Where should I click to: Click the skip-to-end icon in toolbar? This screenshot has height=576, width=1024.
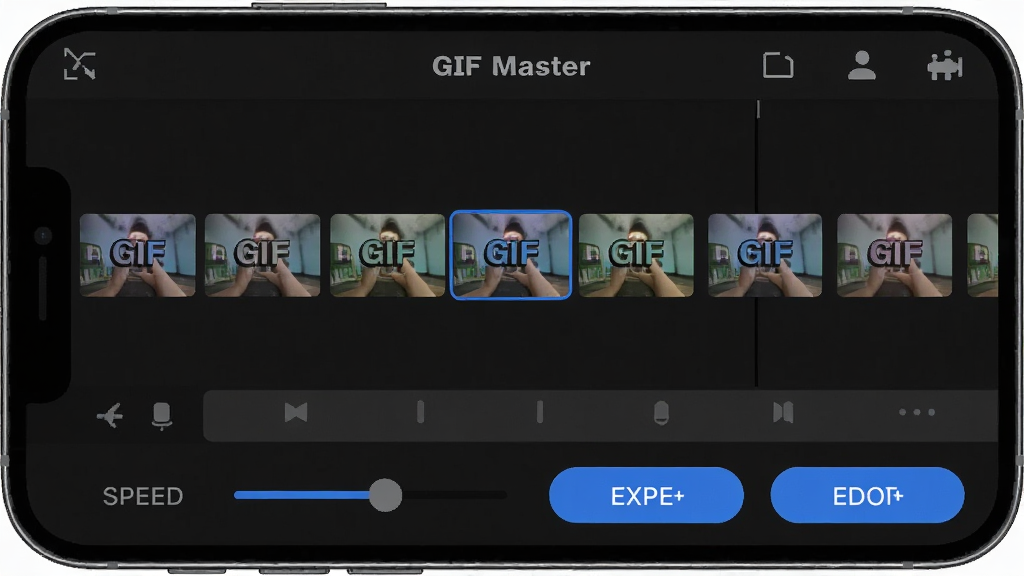click(x=783, y=412)
